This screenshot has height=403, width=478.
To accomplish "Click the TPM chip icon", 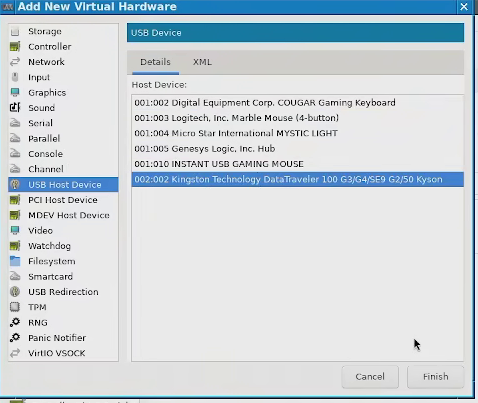I will point(15,307).
